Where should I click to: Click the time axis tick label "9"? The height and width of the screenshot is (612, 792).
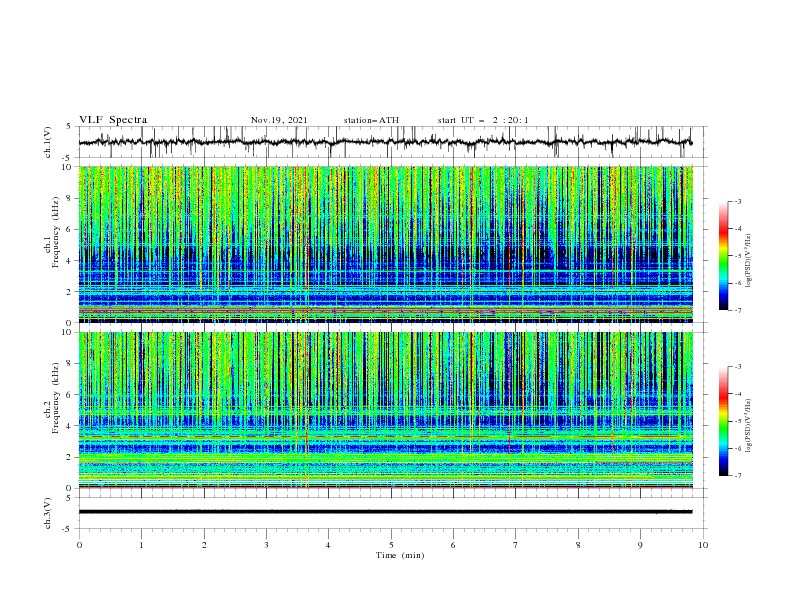640,545
